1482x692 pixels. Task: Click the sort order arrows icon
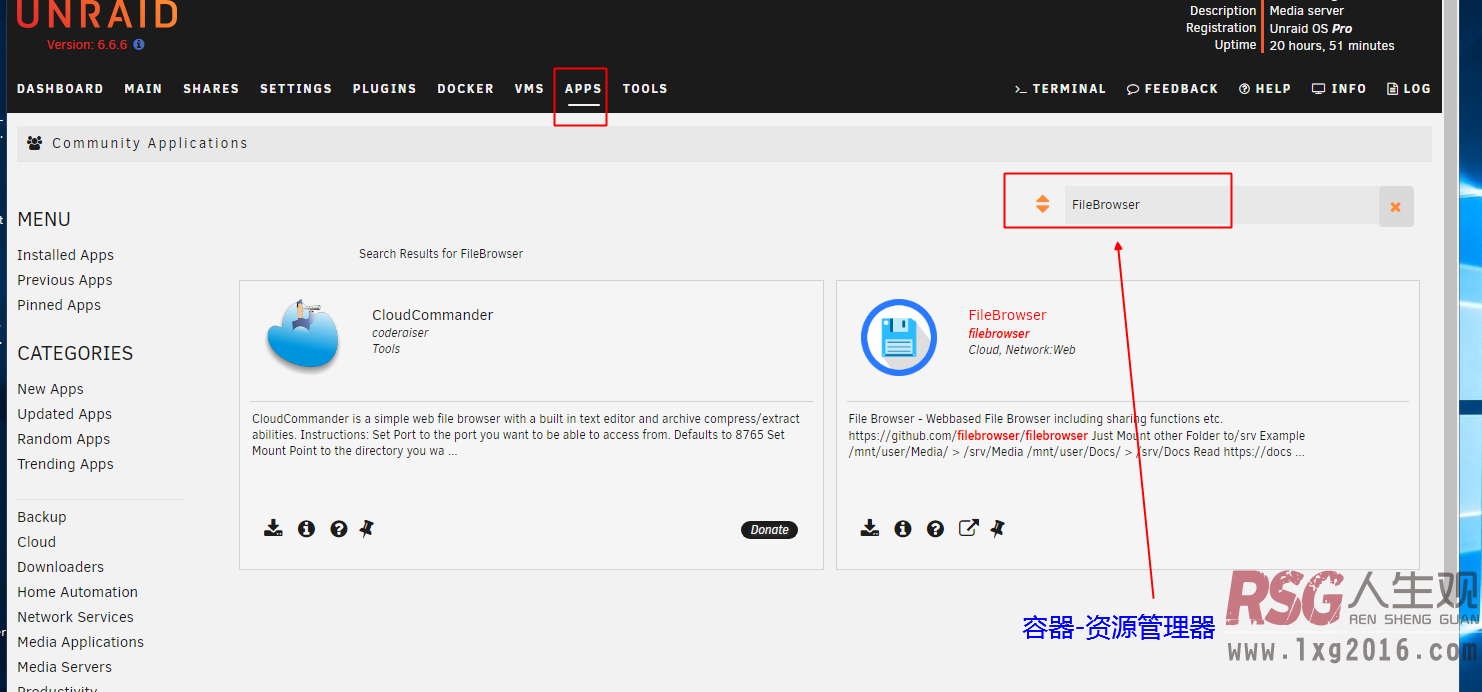pos(1042,204)
